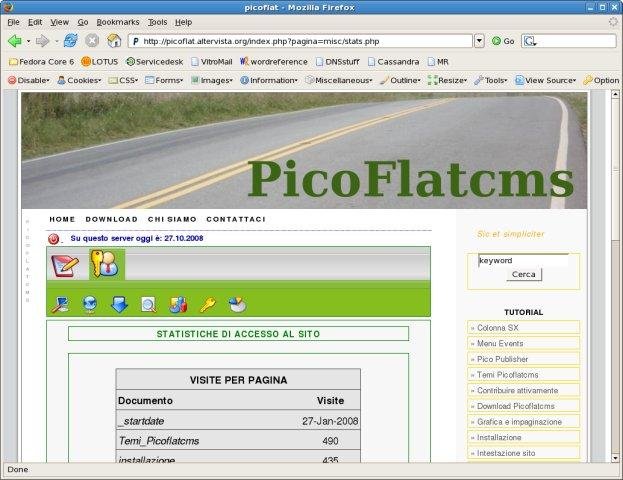This screenshot has height=480, width=623.
Task: Open the Servicedesk bookmark
Action: point(155,62)
